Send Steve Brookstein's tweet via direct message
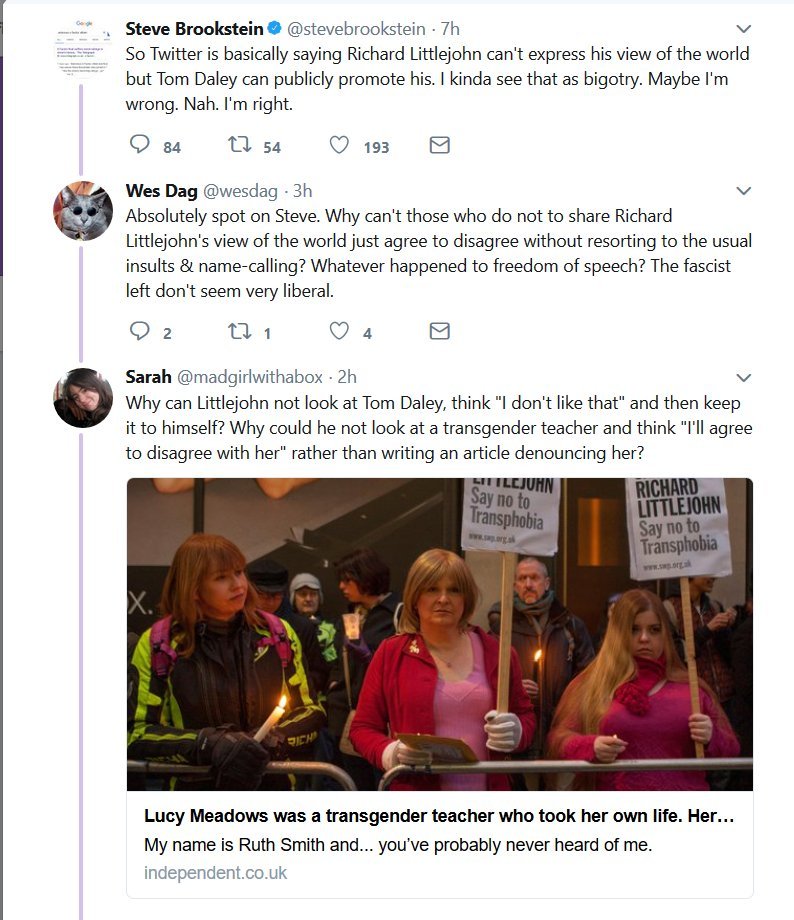794x920 pixels. 439,146
